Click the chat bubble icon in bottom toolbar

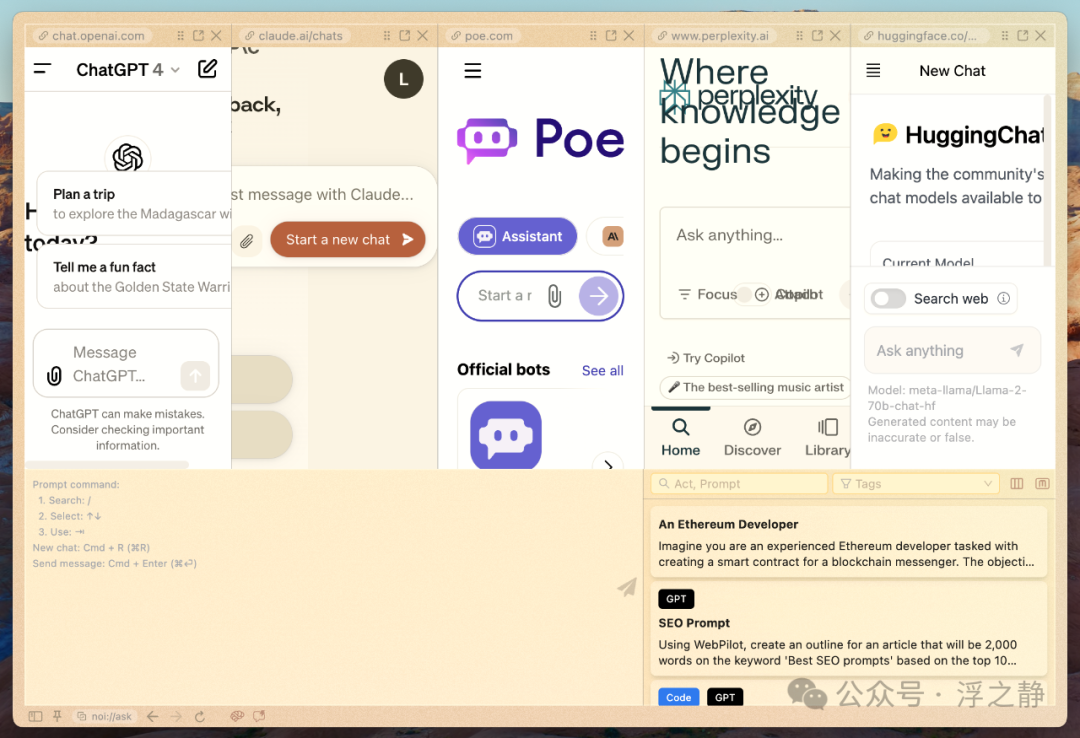pyautogui.click(x=259, y=717)
